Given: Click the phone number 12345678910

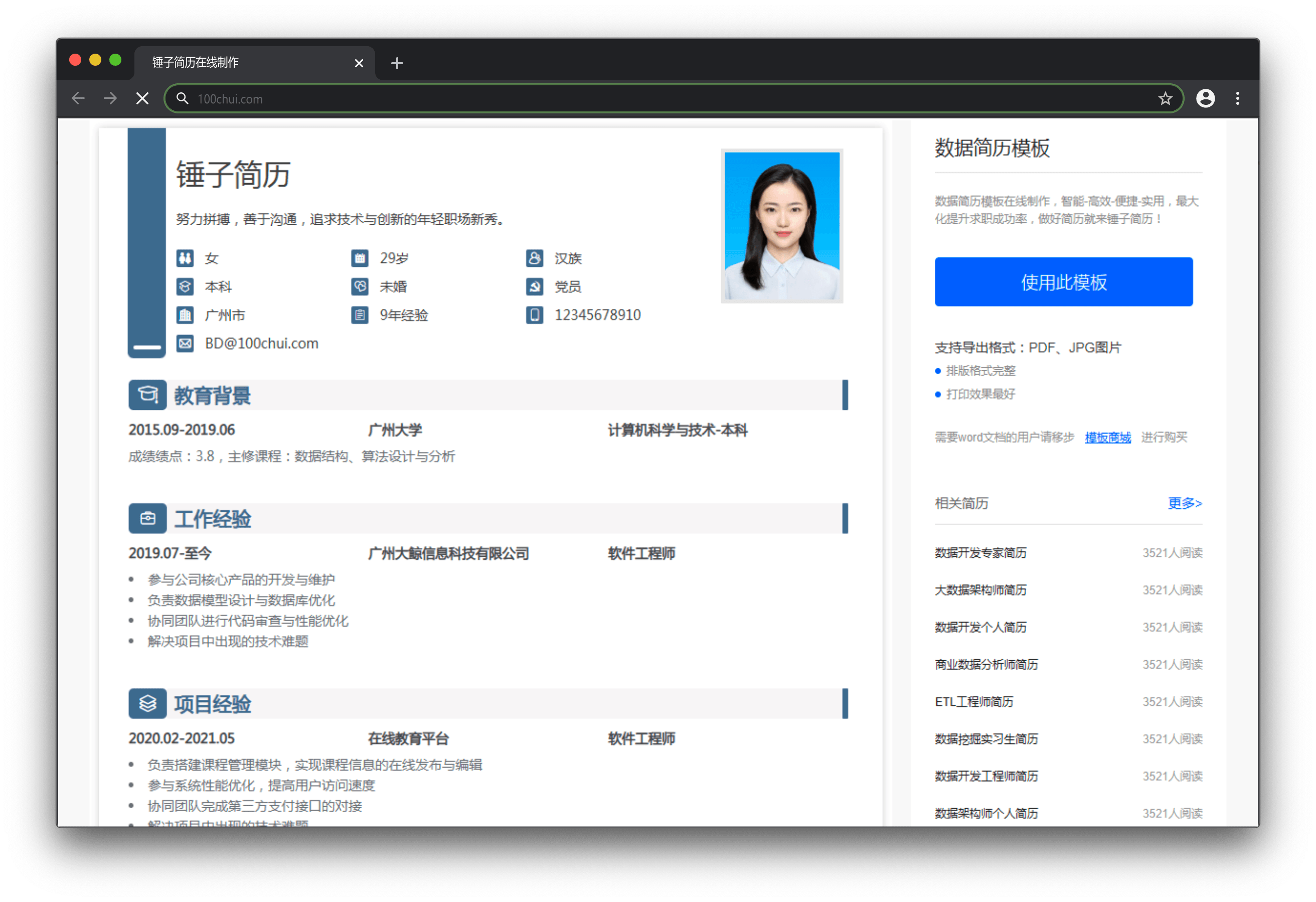Looking at the screenshot, I should point(597,315).
